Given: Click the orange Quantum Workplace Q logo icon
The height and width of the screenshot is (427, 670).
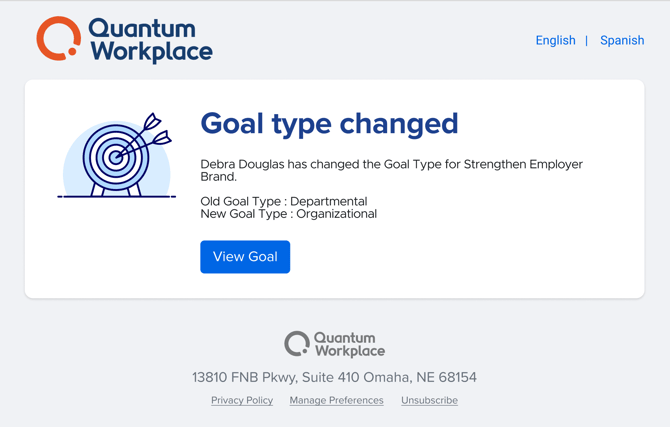Looking at the screenshot, I should 58,39.
